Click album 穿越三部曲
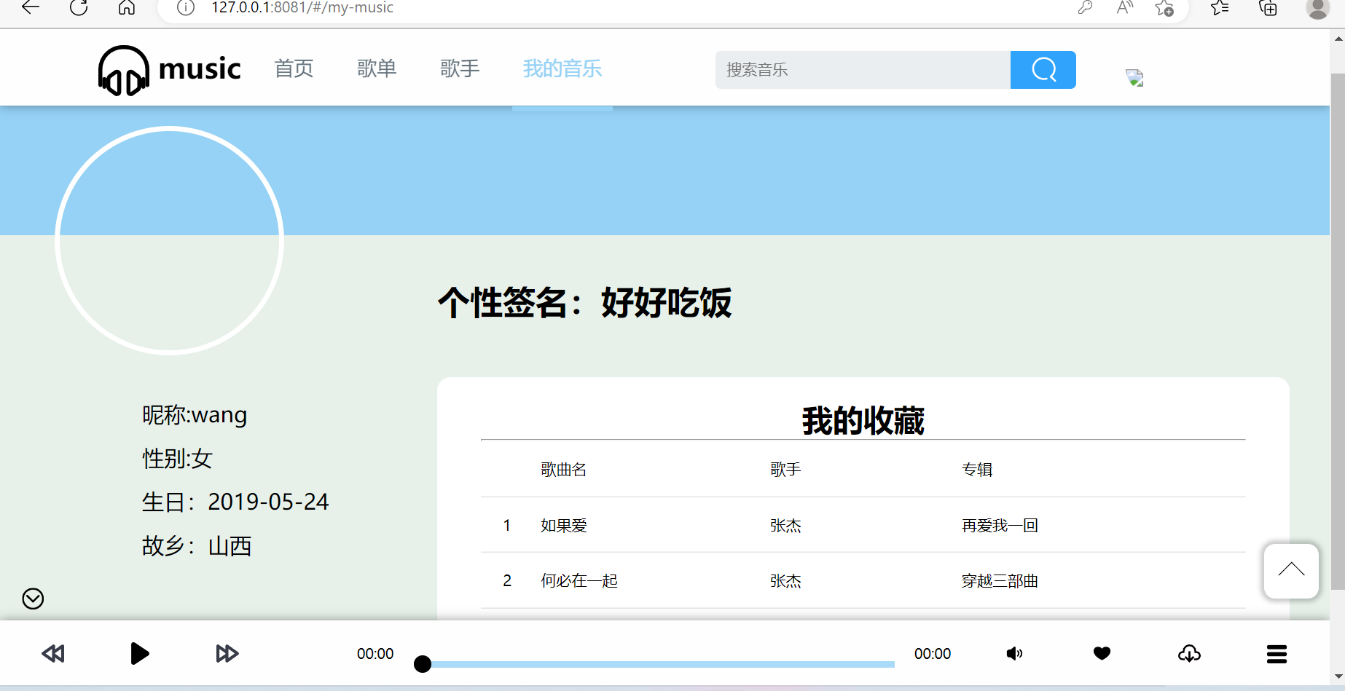The width and height of the screenshot is (1345, 691). pos(1000,581)
